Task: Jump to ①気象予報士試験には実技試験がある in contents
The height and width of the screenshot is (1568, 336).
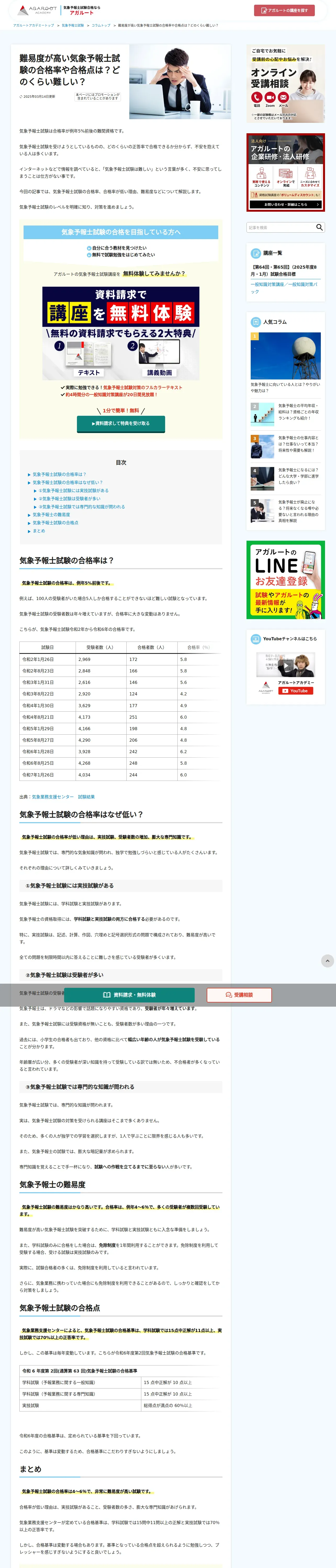Action: point(74,491)
